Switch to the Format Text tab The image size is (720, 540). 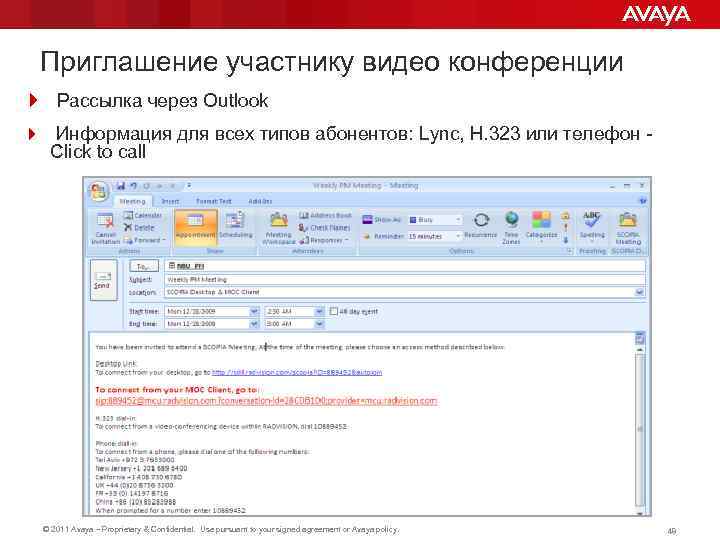tap(214, 201)
